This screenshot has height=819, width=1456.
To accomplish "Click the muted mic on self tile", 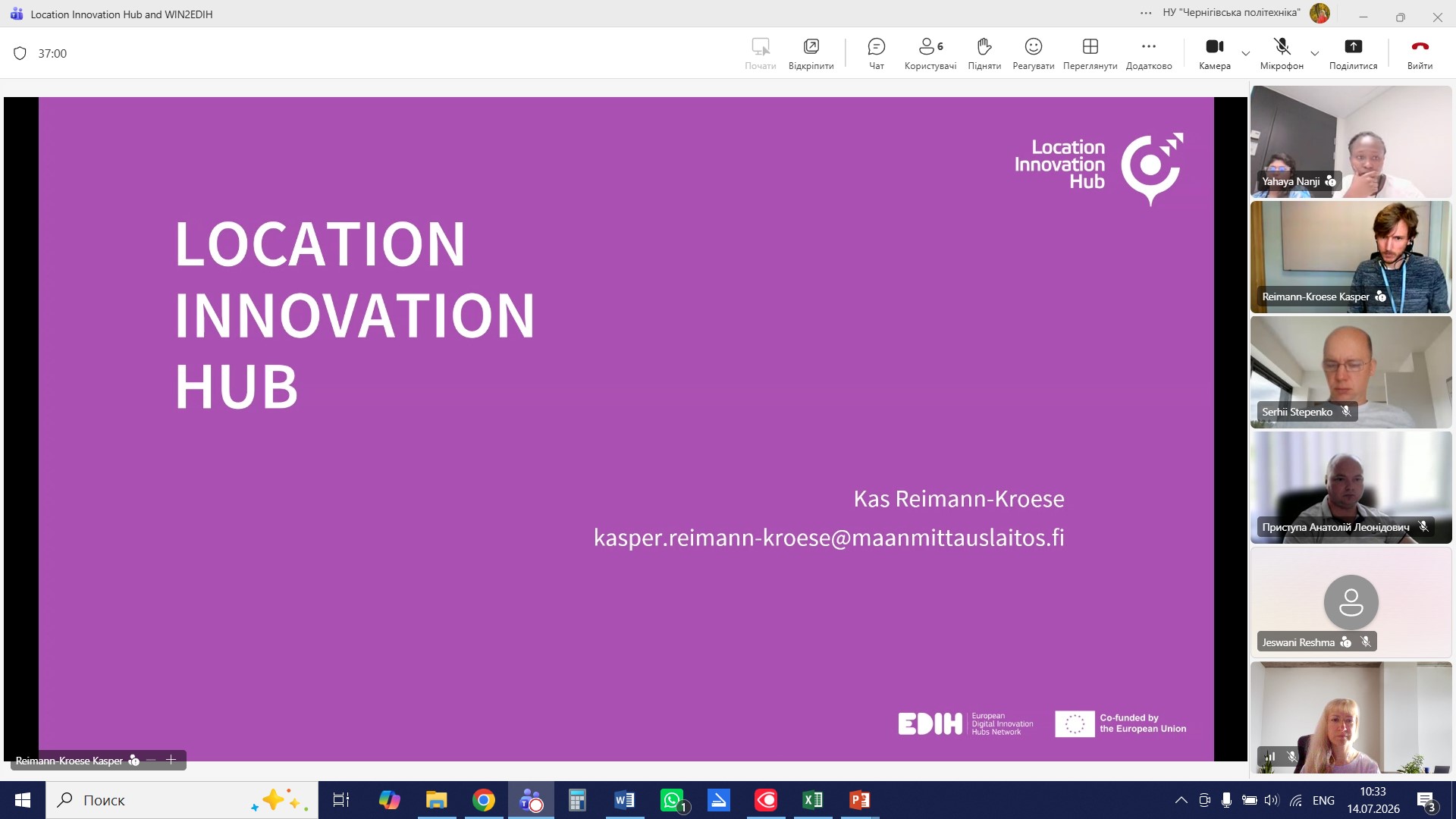I will (x=1291, y=756).
